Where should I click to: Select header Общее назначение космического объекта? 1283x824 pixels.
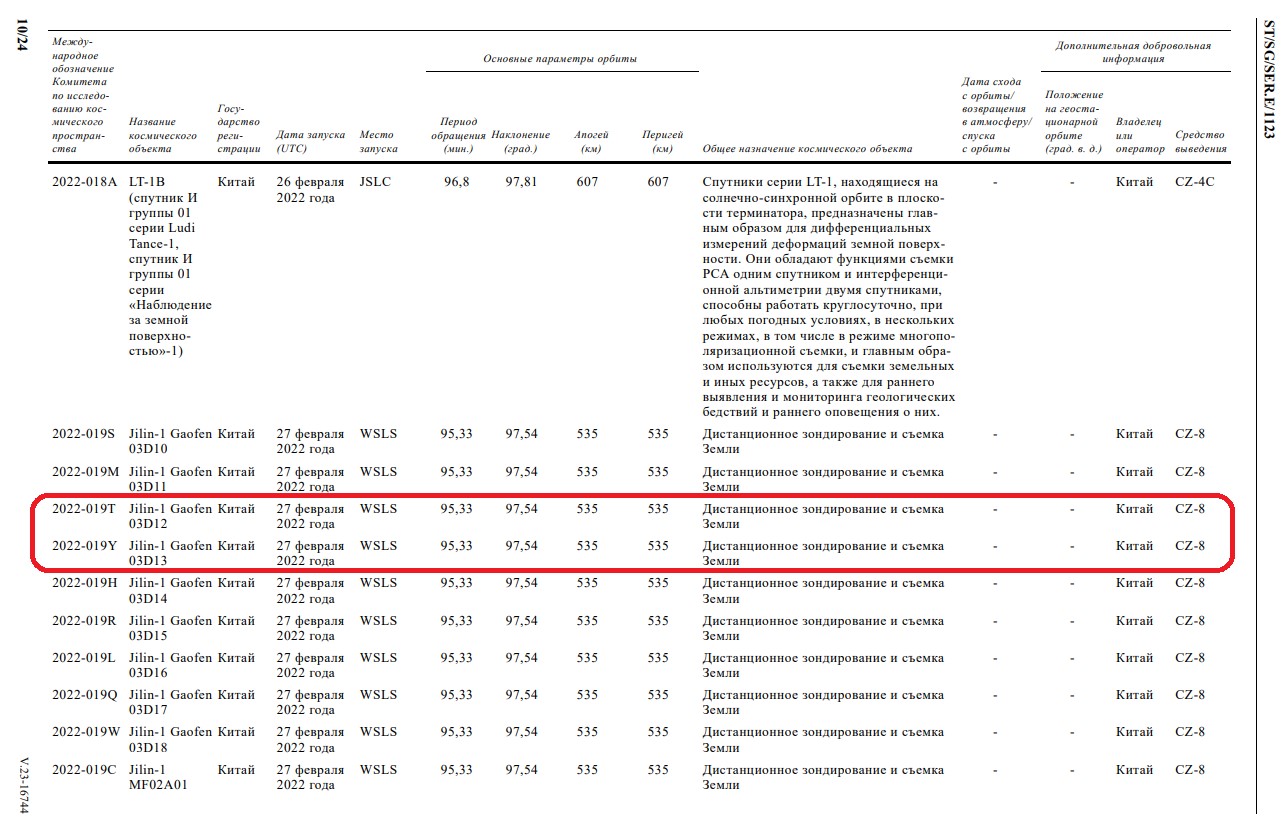click(808, 148)
